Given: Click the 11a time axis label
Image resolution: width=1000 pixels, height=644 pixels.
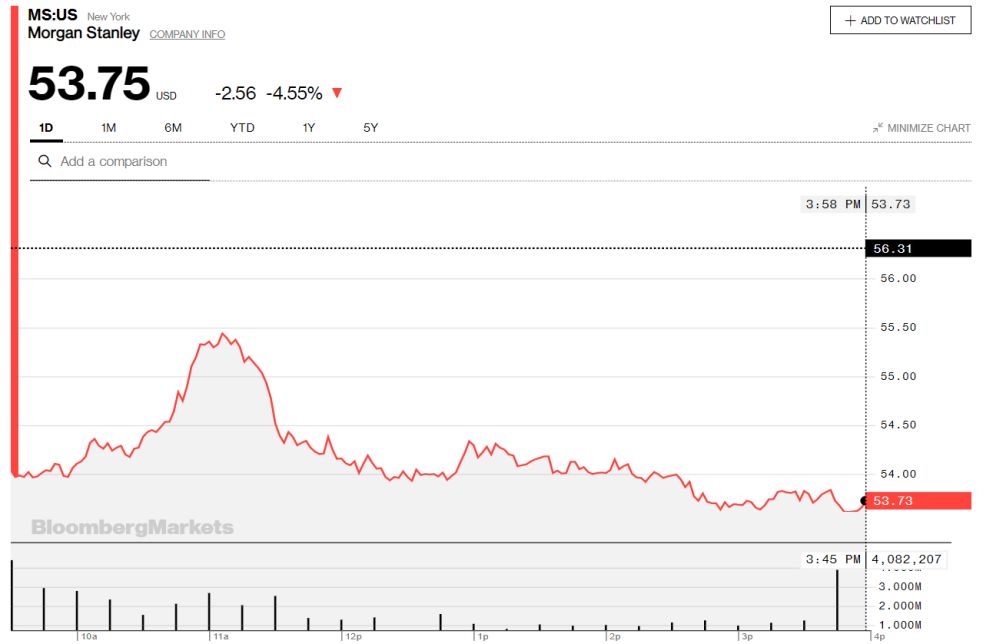Looking at the screenshot, I should 221,636.
